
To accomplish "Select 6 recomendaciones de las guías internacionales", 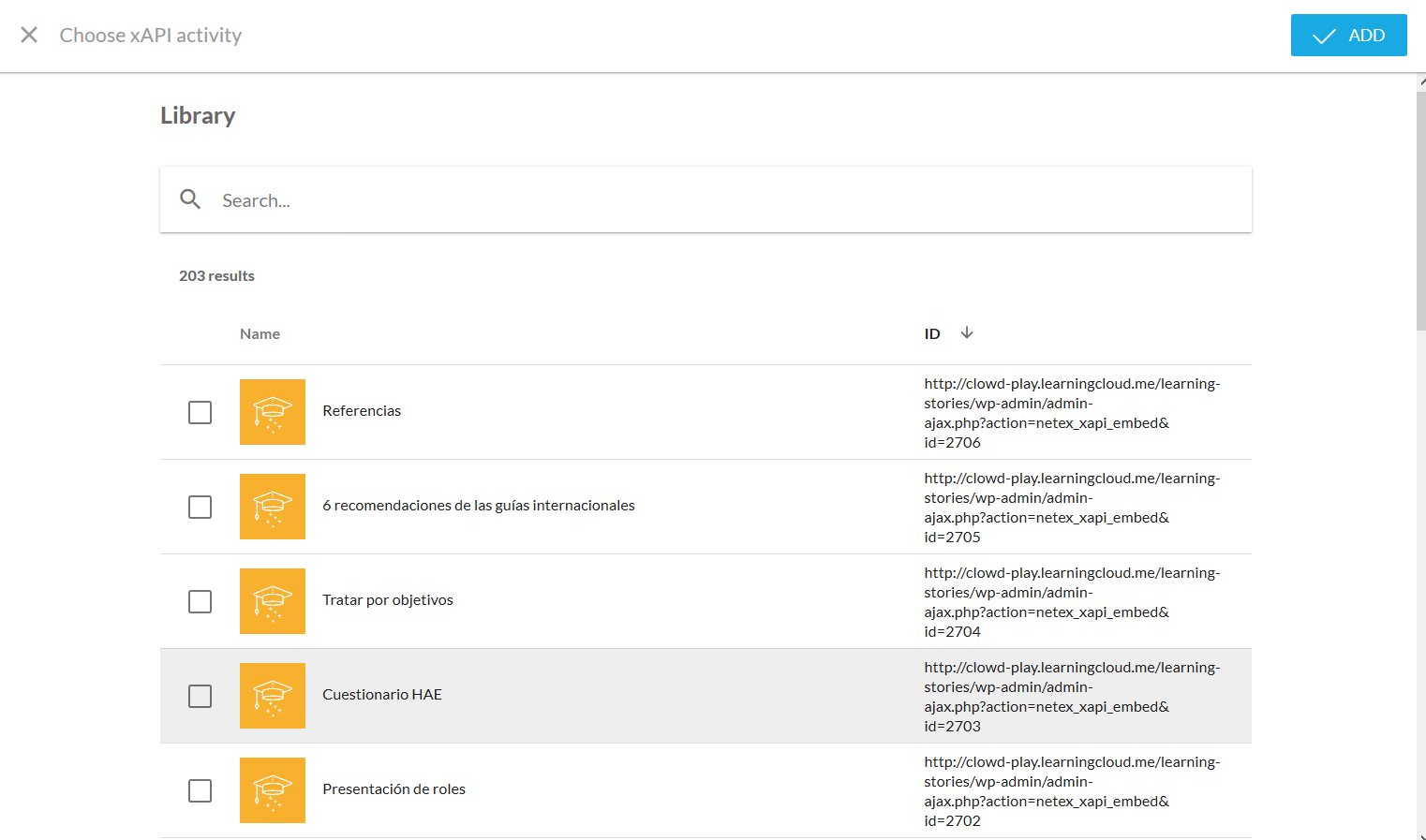I will 479,505.
